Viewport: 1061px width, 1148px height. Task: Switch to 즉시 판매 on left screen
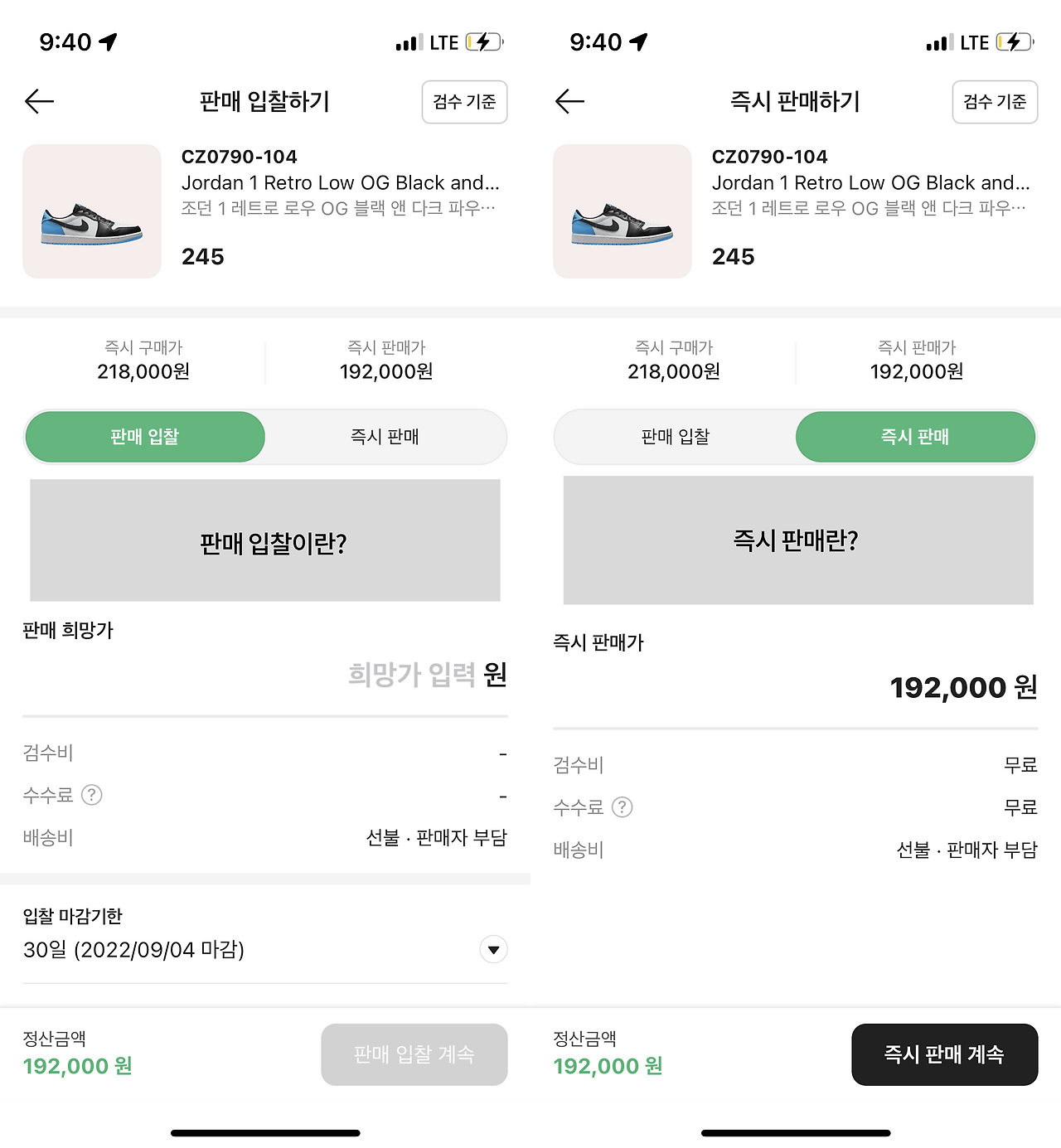(x=385, y=437)
